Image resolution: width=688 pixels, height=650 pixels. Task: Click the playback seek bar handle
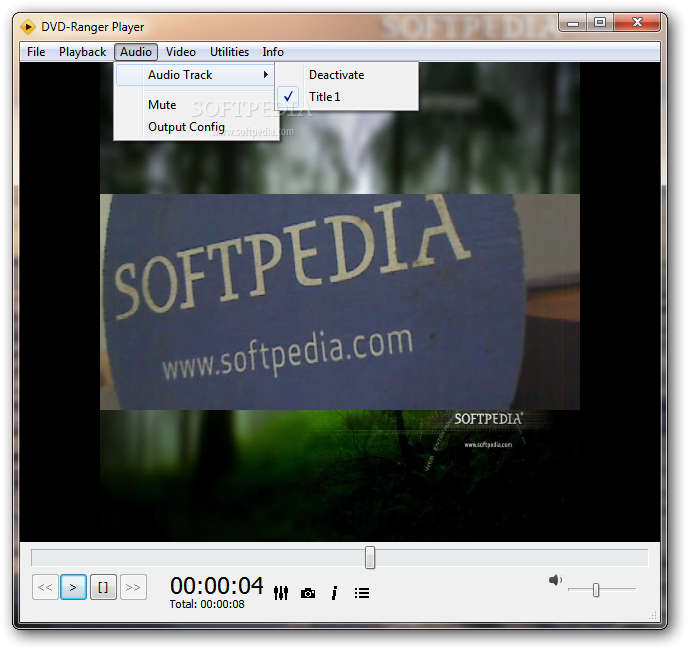tap(370, 557)
